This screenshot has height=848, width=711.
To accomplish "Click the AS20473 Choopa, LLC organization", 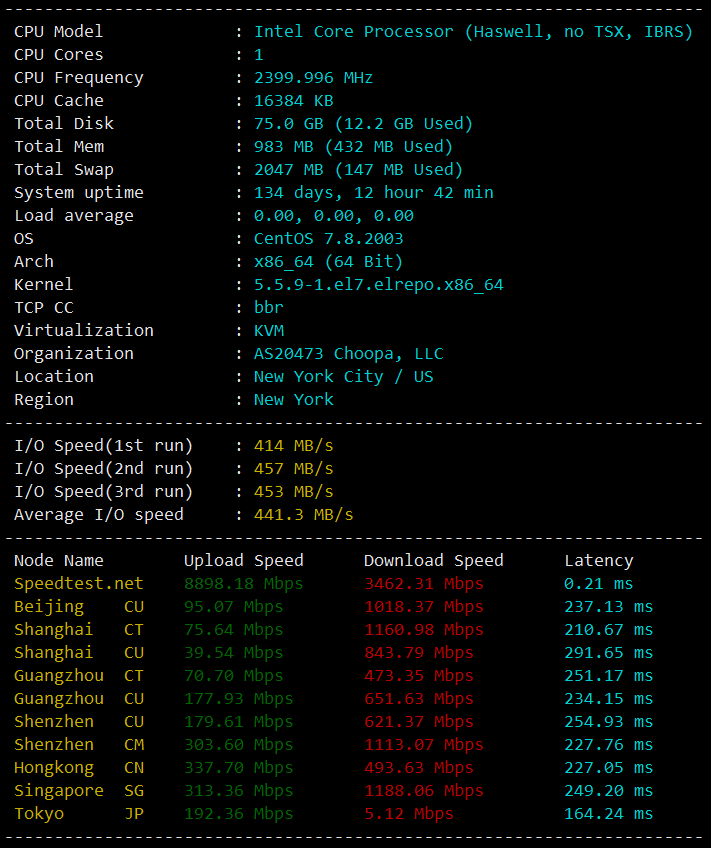I will click(x=349, y=354).
